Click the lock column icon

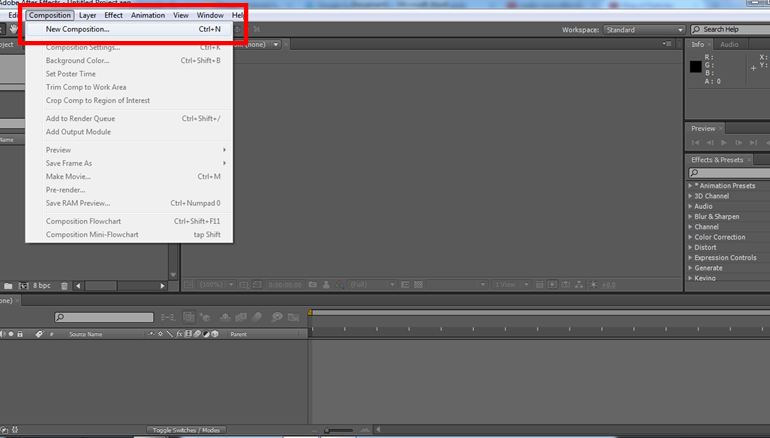[x=20, y=334]
